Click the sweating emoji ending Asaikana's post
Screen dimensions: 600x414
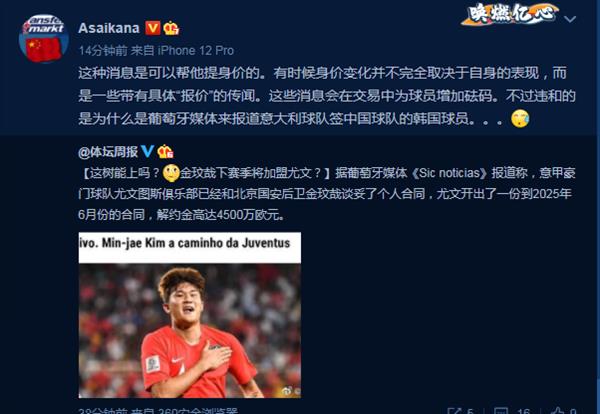[x=520, y=119]
